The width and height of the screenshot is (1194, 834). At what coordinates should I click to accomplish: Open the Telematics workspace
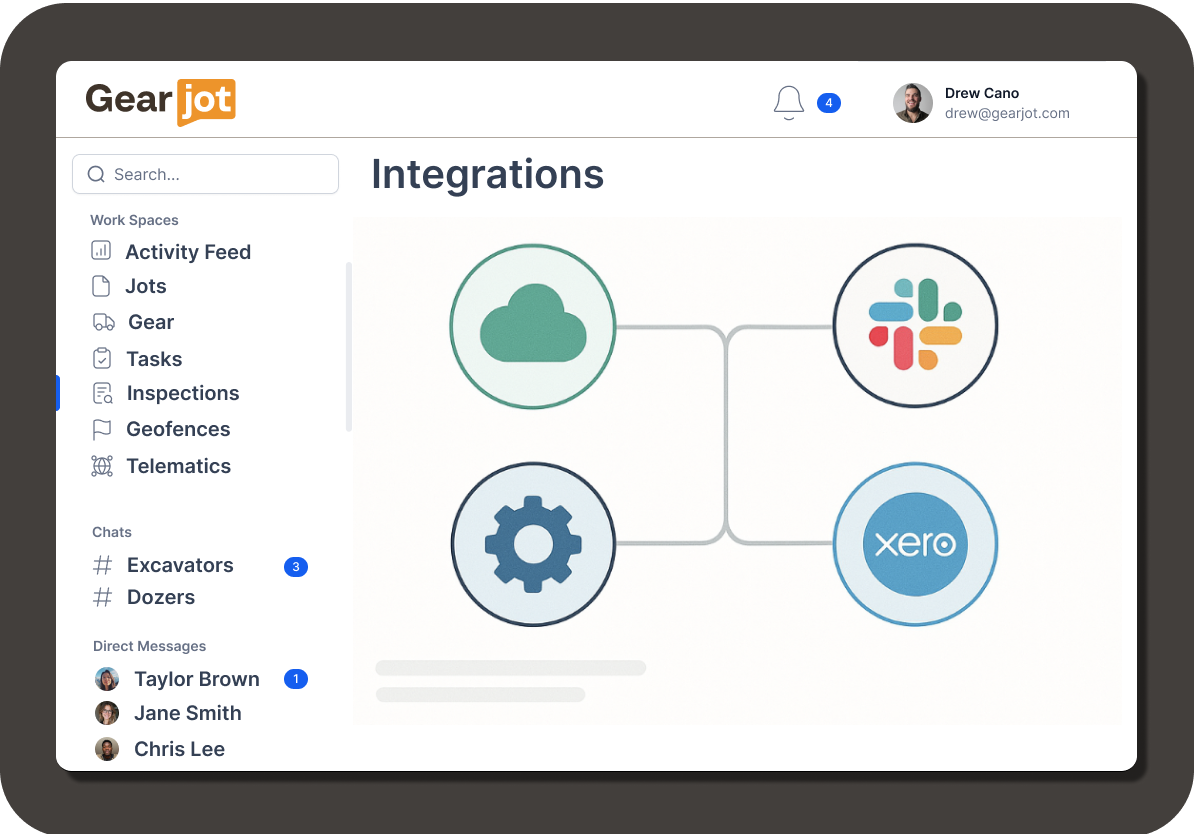click(x=178, y=466)
